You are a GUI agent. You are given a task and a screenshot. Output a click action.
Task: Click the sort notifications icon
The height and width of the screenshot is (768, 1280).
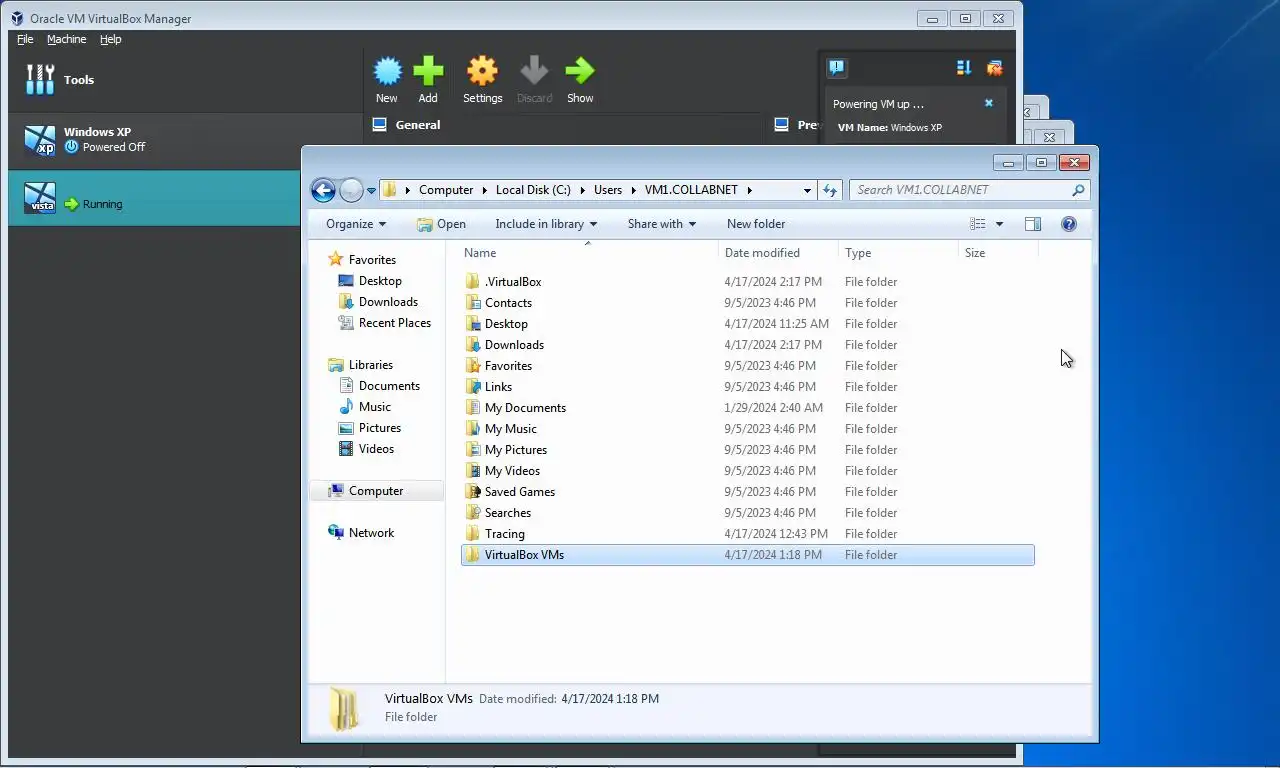tap(964, 68)
